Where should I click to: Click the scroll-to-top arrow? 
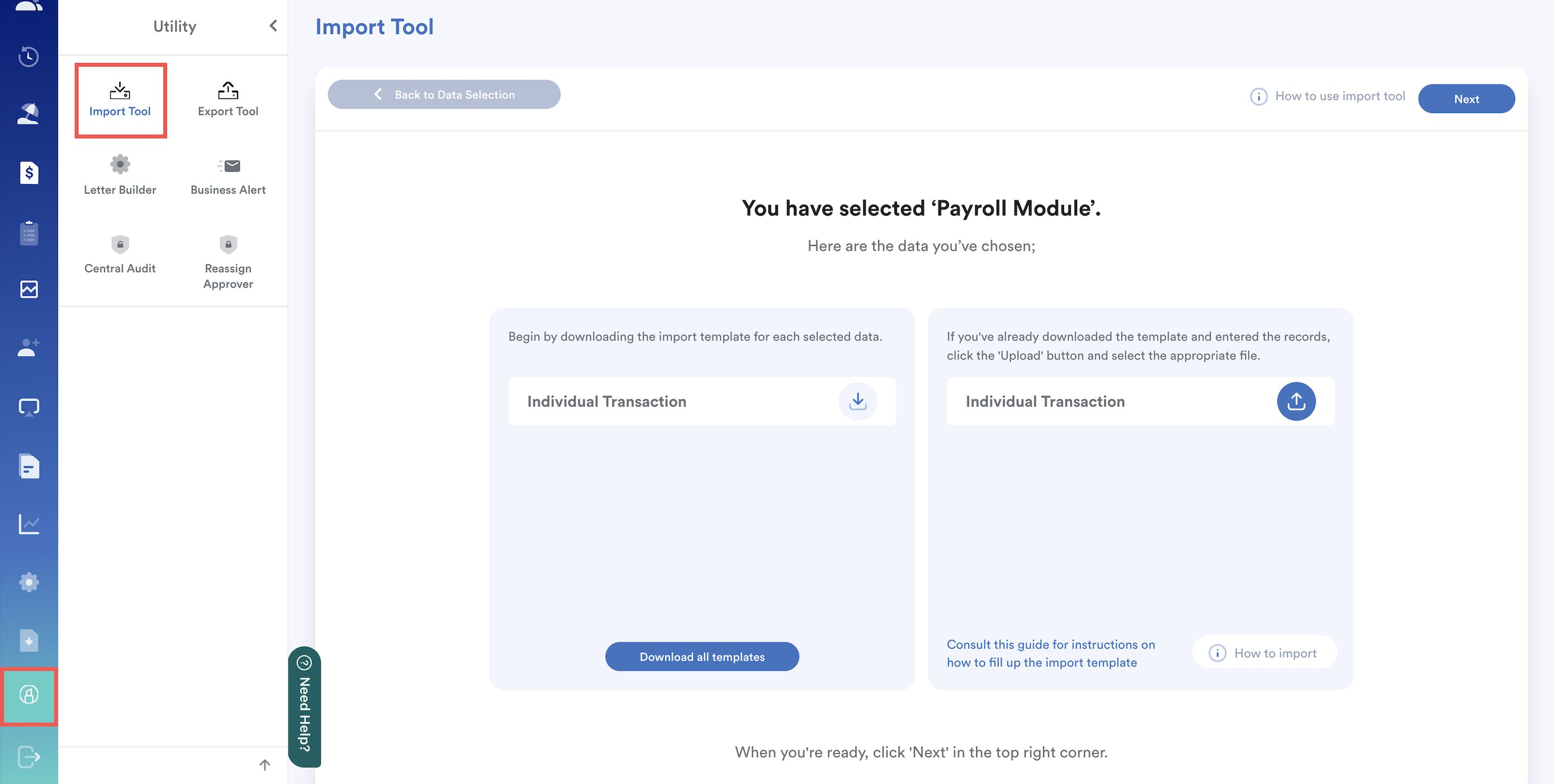(264, 765)
